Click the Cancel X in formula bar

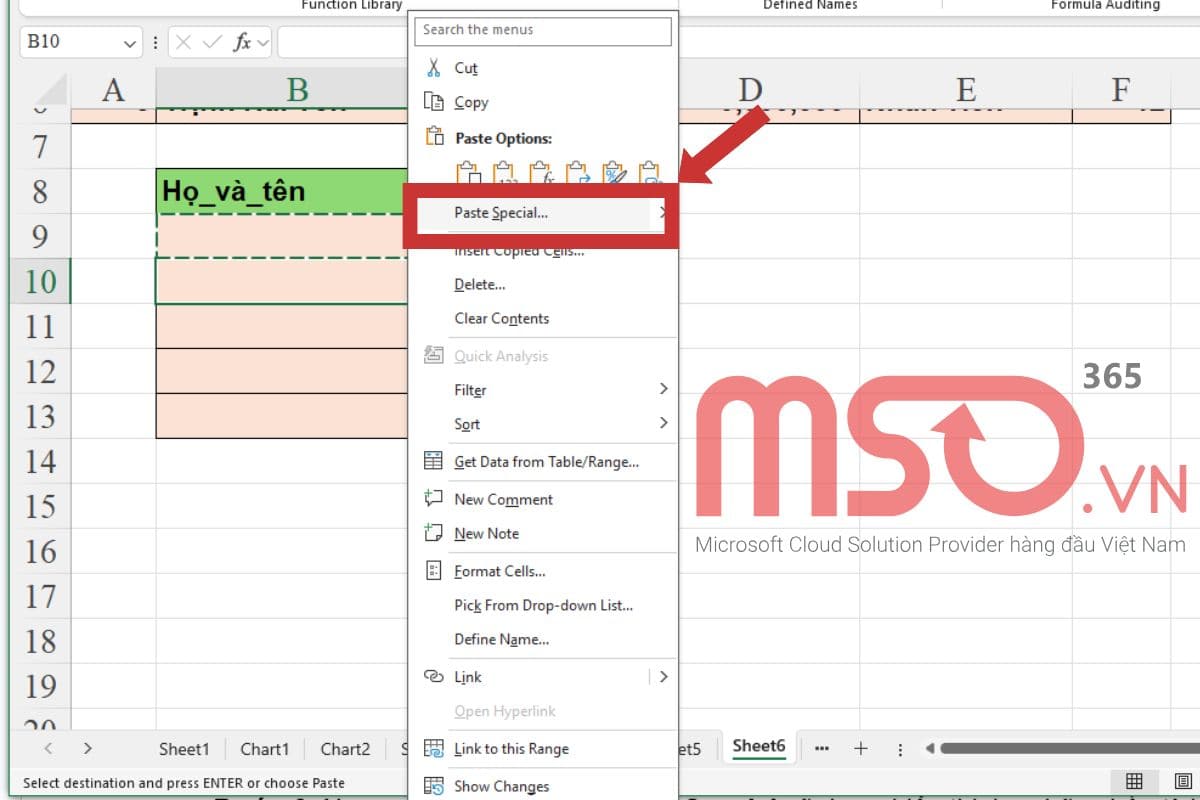point(184,42)
